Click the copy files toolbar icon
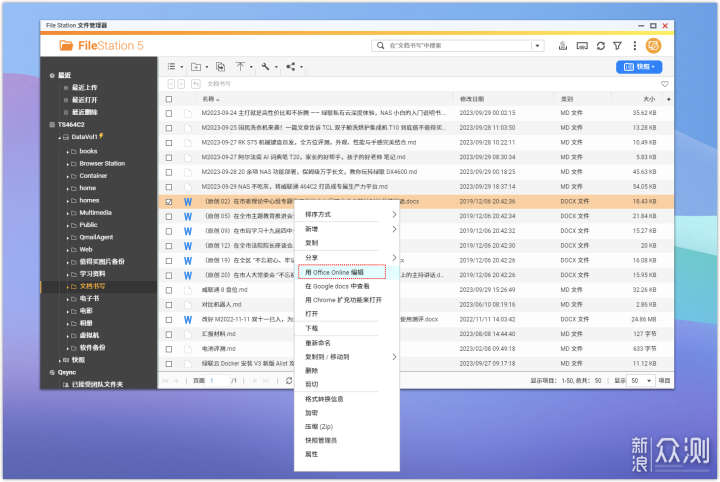The height and width of the screenshot is (482, 720). (x=220, y=67)
